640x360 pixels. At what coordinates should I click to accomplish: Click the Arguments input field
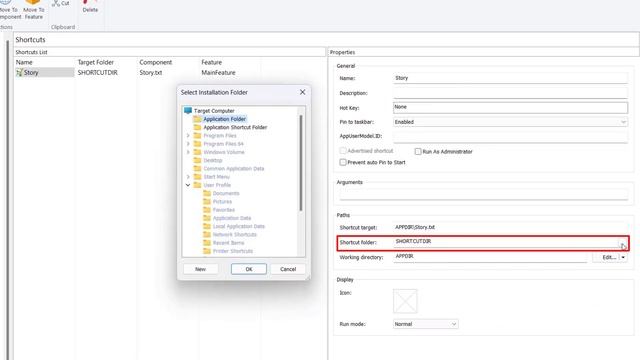(484, 194)
